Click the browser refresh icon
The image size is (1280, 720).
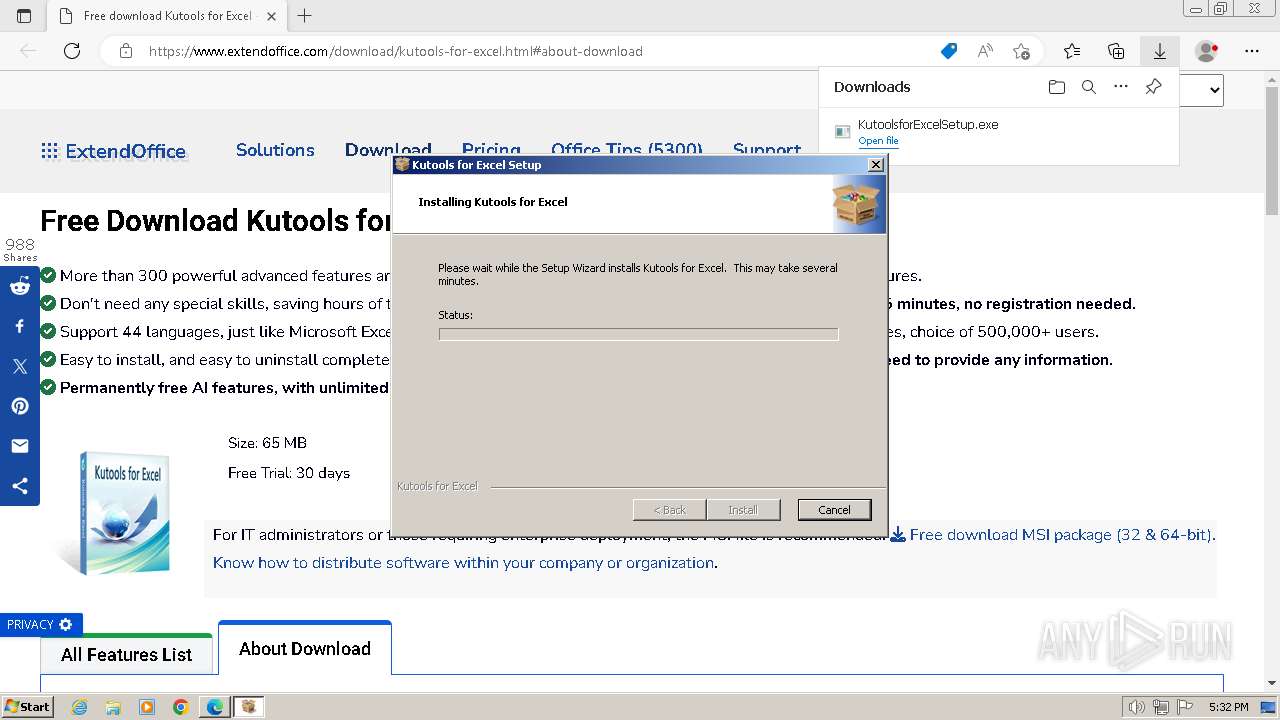coord(72,51)
